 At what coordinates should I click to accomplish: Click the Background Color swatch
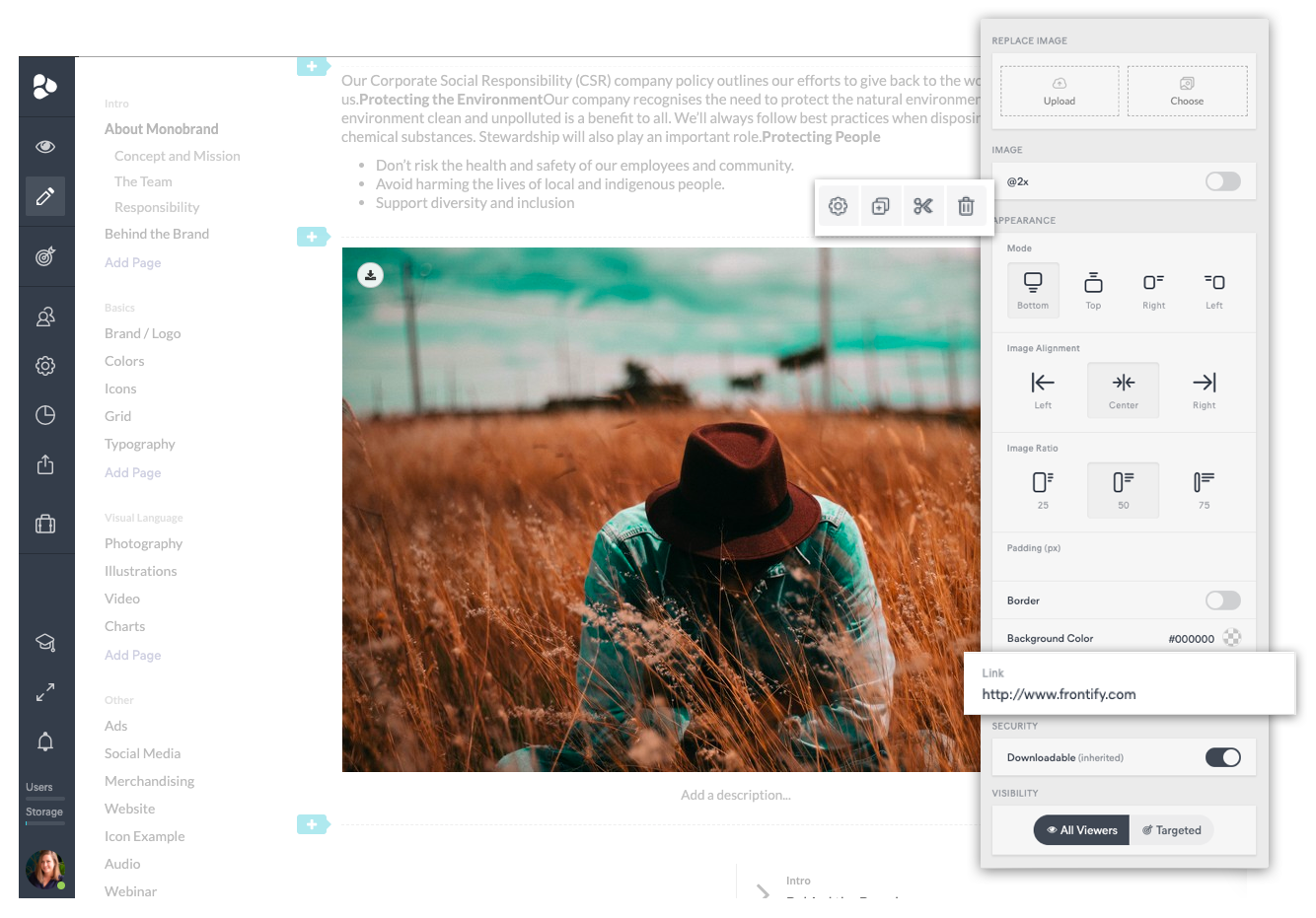[1232, 638]
